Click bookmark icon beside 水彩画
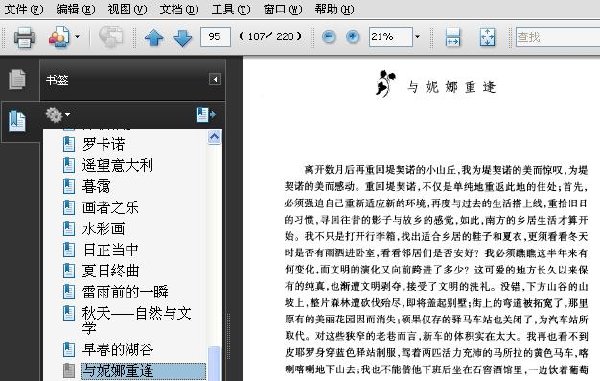This screenshot has height=381, width=600. point(69,228)
